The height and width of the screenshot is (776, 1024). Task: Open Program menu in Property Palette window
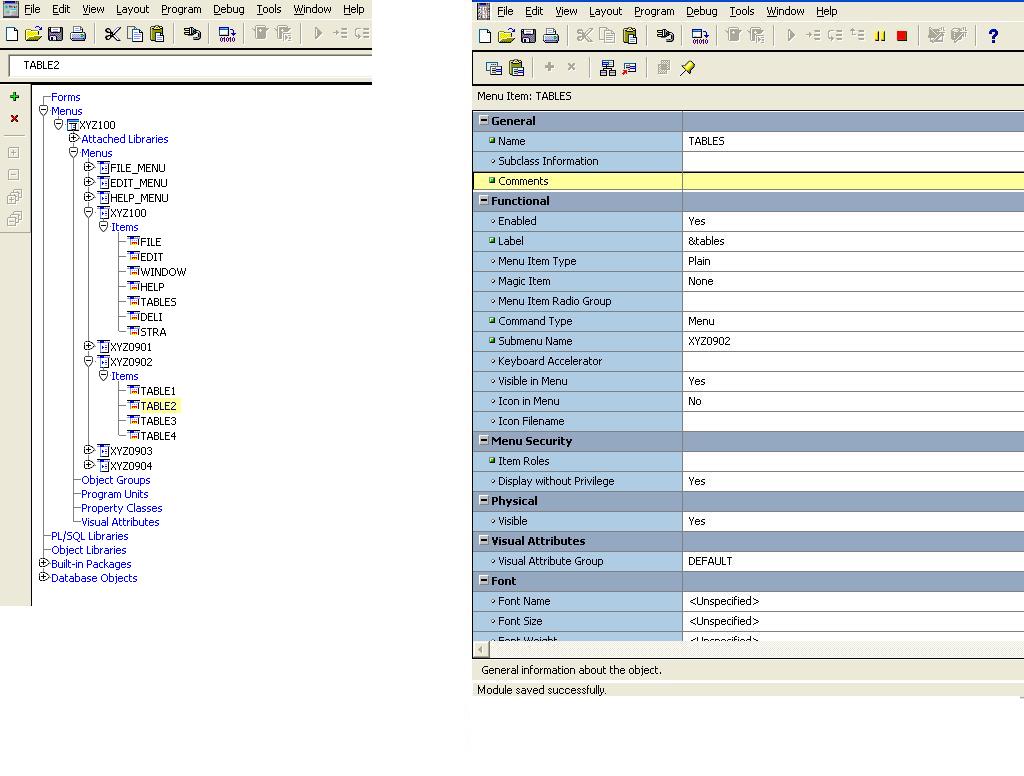coord(654,11)
